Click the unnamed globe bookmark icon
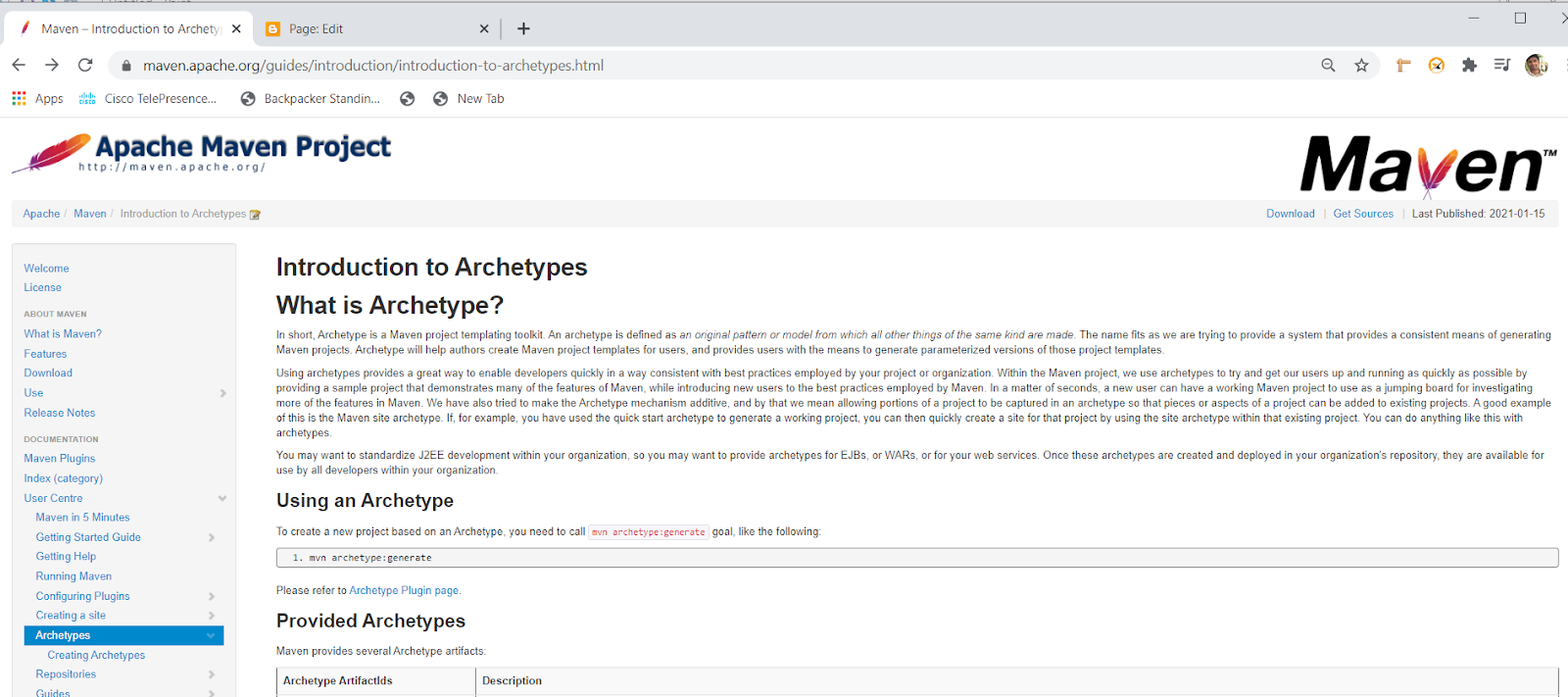Image resolution: width=1568 pixels, height=697 pixels. 408,98
